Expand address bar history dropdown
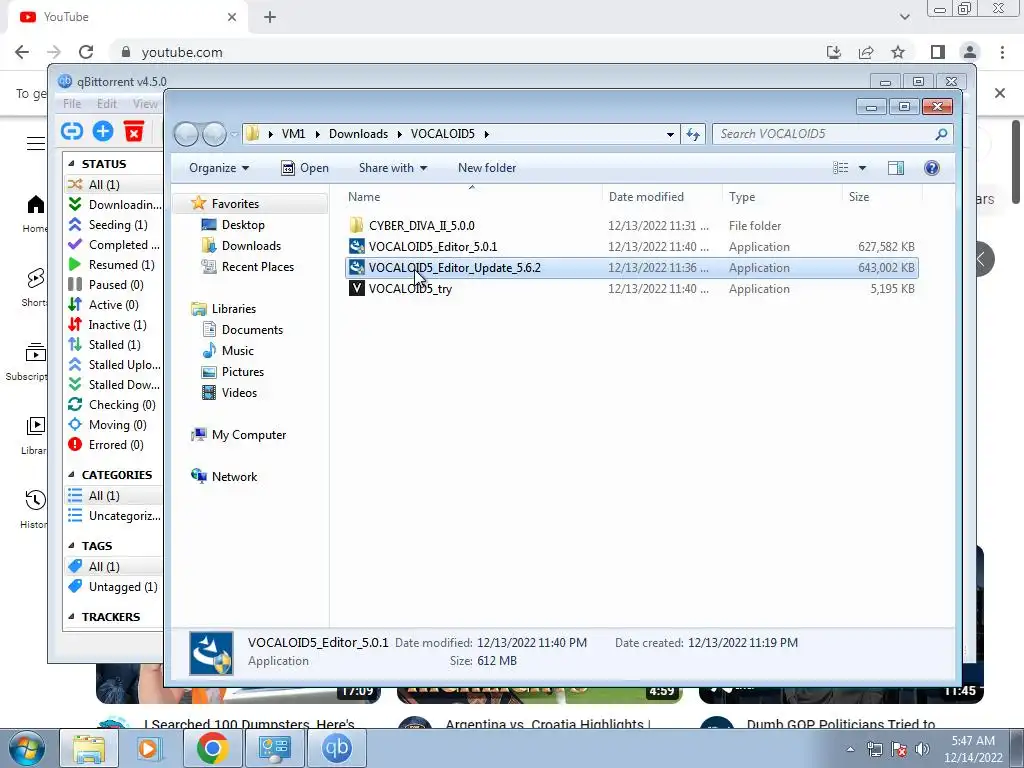 (x=670, y=134)
